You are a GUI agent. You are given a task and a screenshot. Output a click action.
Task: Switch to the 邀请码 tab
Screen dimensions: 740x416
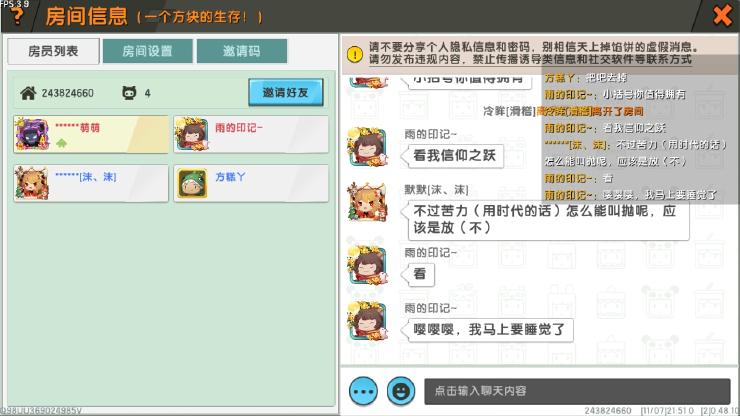pos(242,51)
